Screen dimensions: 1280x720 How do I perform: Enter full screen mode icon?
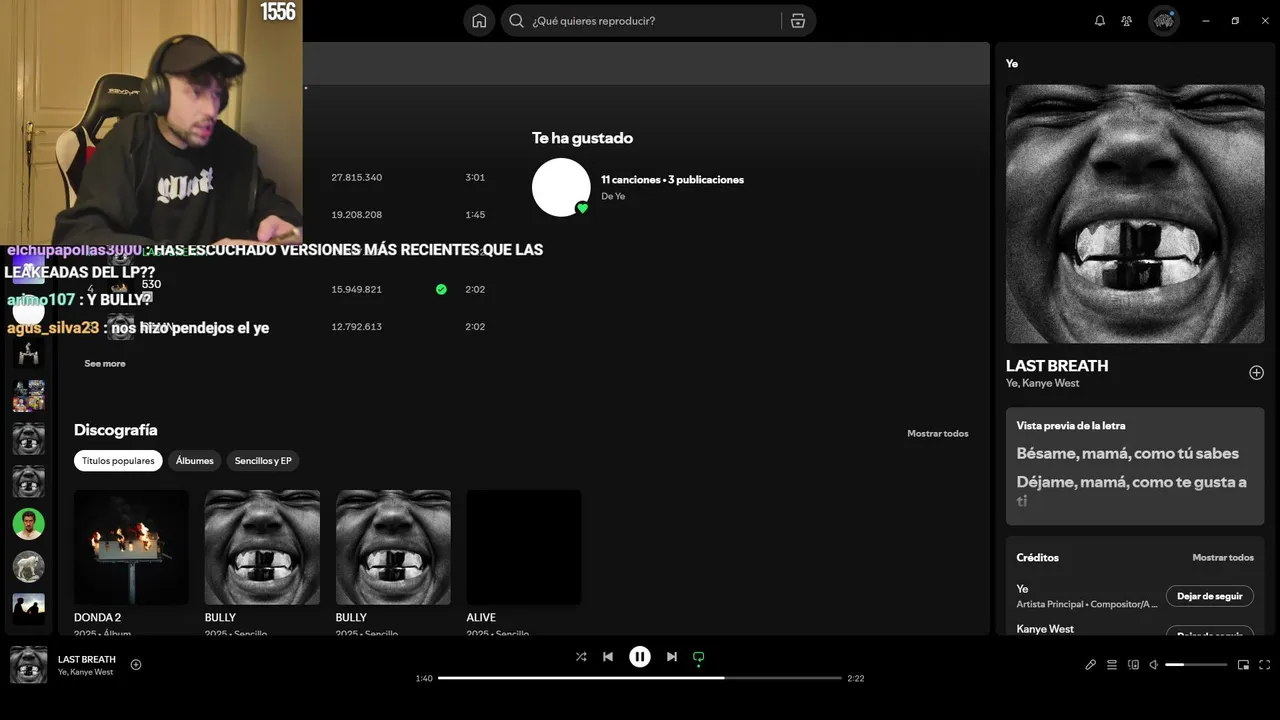pos(1265,665)
